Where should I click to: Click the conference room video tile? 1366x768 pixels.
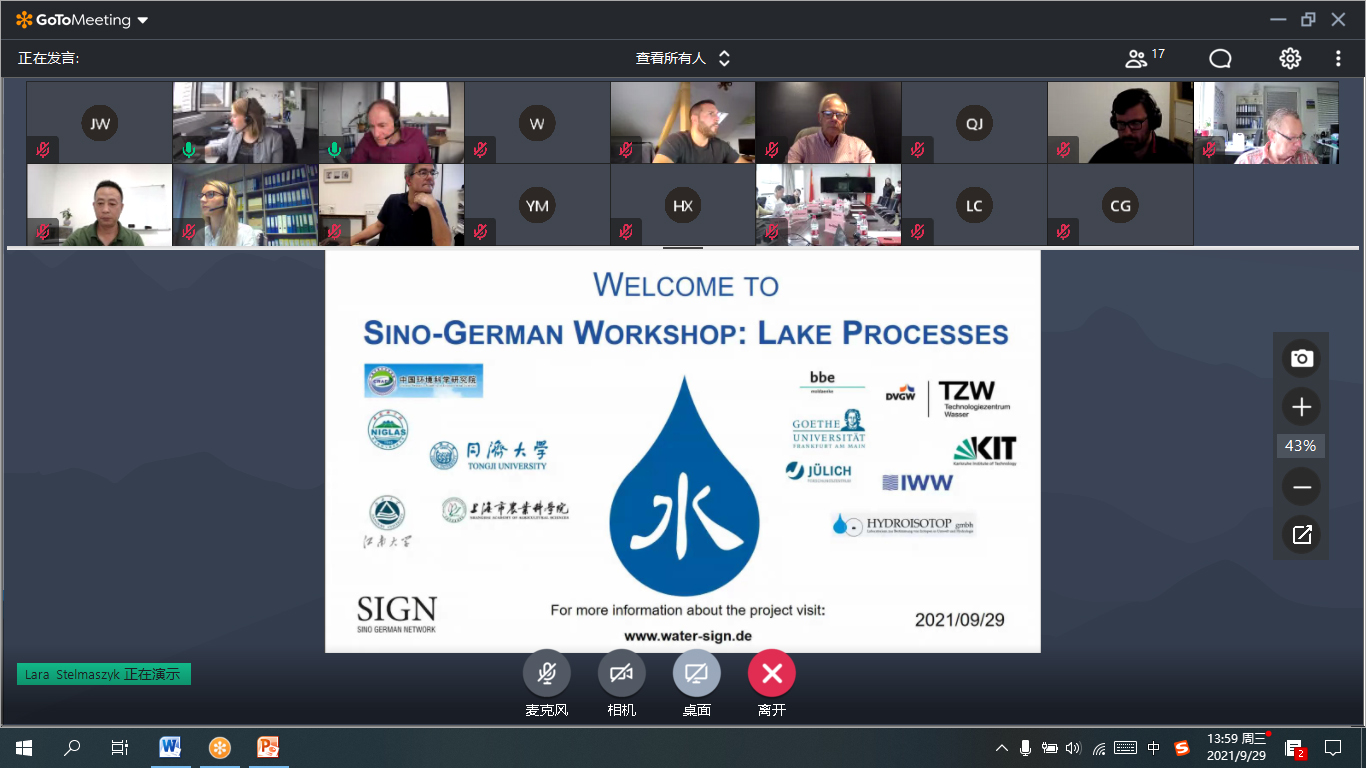[x=829, y=205]
